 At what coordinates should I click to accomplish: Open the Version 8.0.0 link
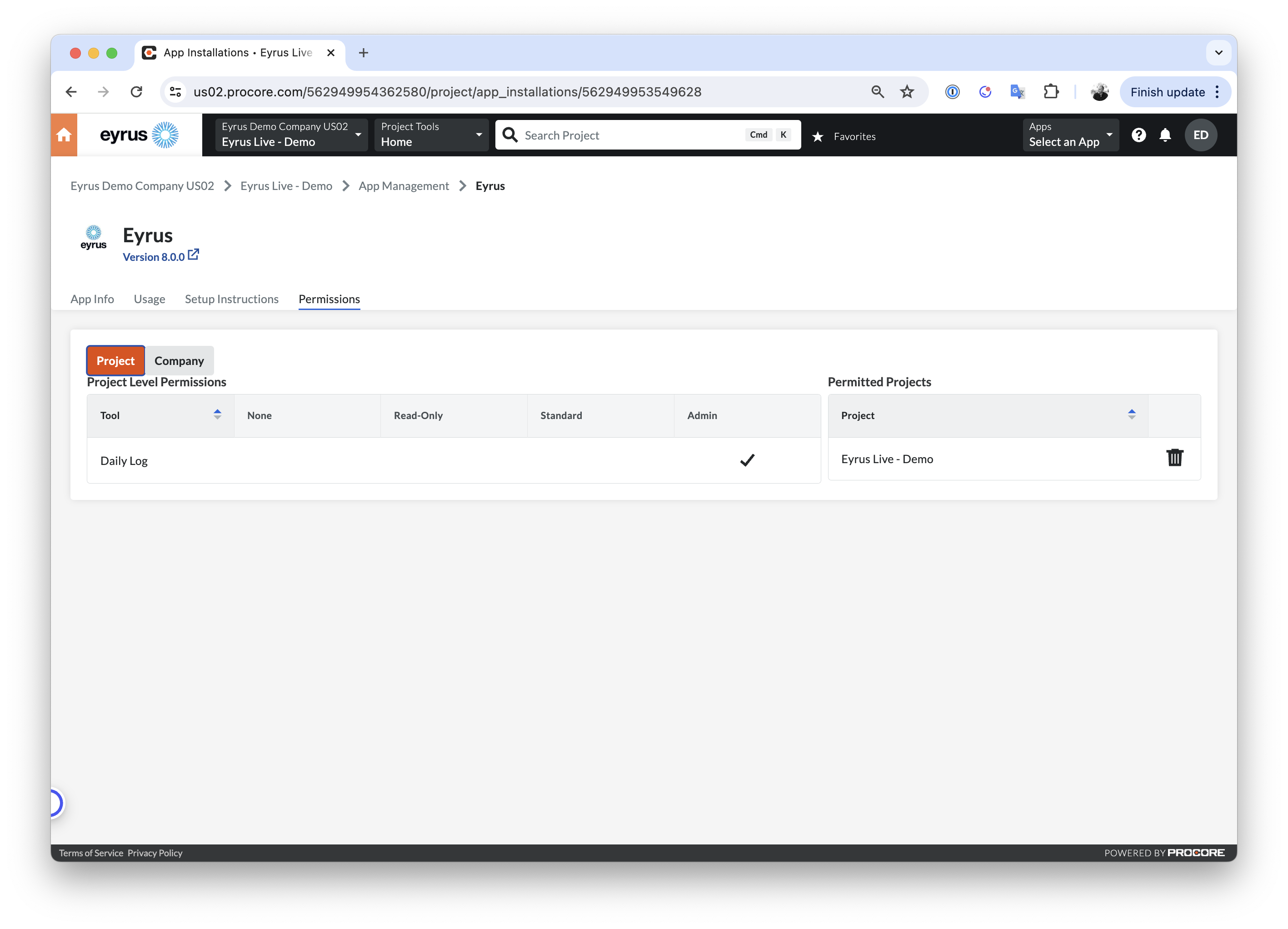coord(154,257)
